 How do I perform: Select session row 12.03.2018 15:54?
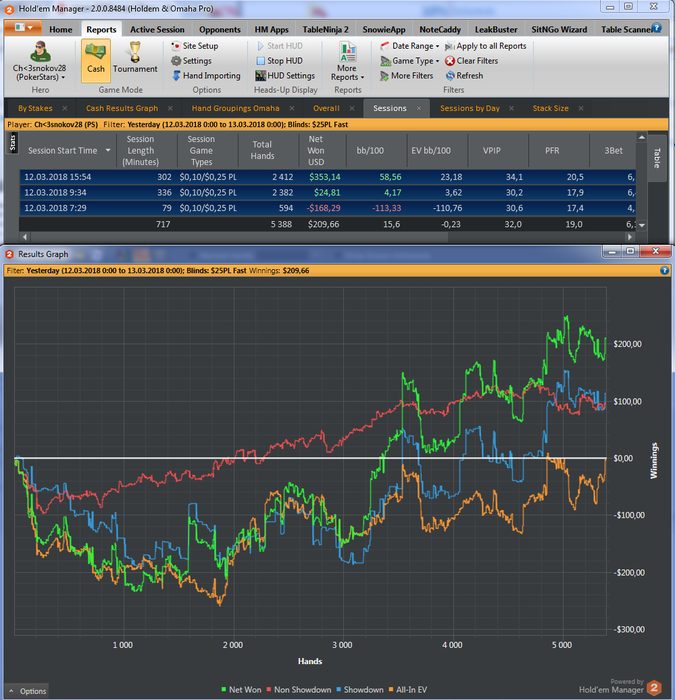tap(328, 177)
